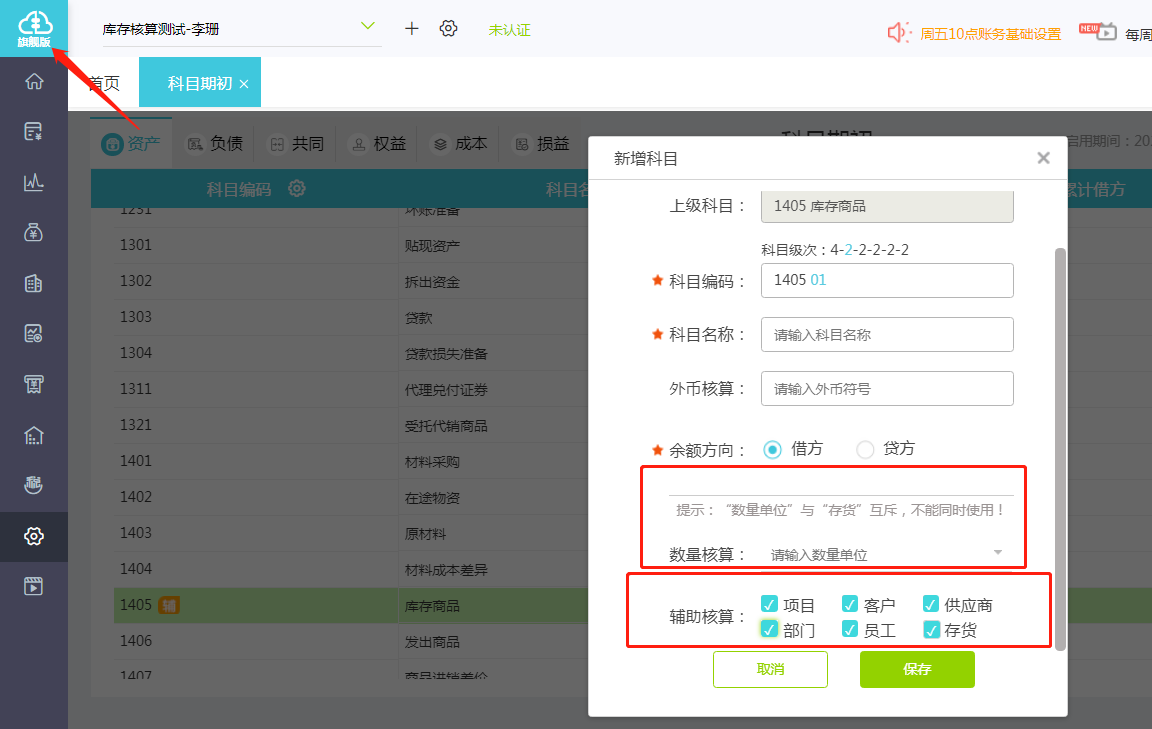Open the gear icon next to company selector
The image size is (1152, 729).
(448, 28)
